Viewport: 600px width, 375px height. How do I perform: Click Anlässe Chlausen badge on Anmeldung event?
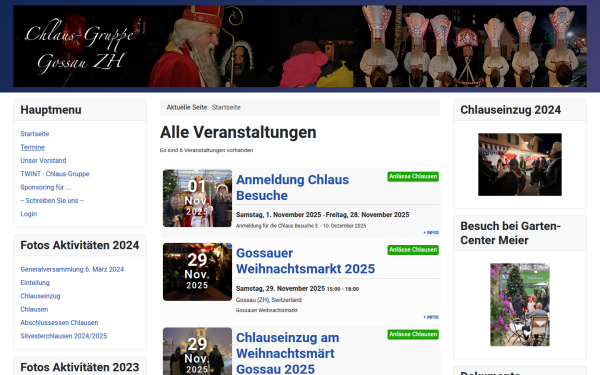click(x=413, y=176)
